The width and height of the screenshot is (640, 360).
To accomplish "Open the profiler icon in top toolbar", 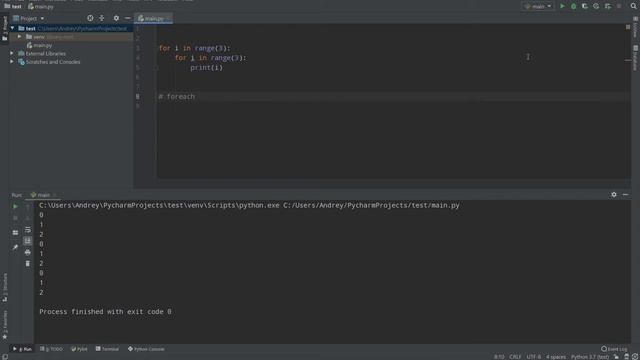I will (596, 6).
